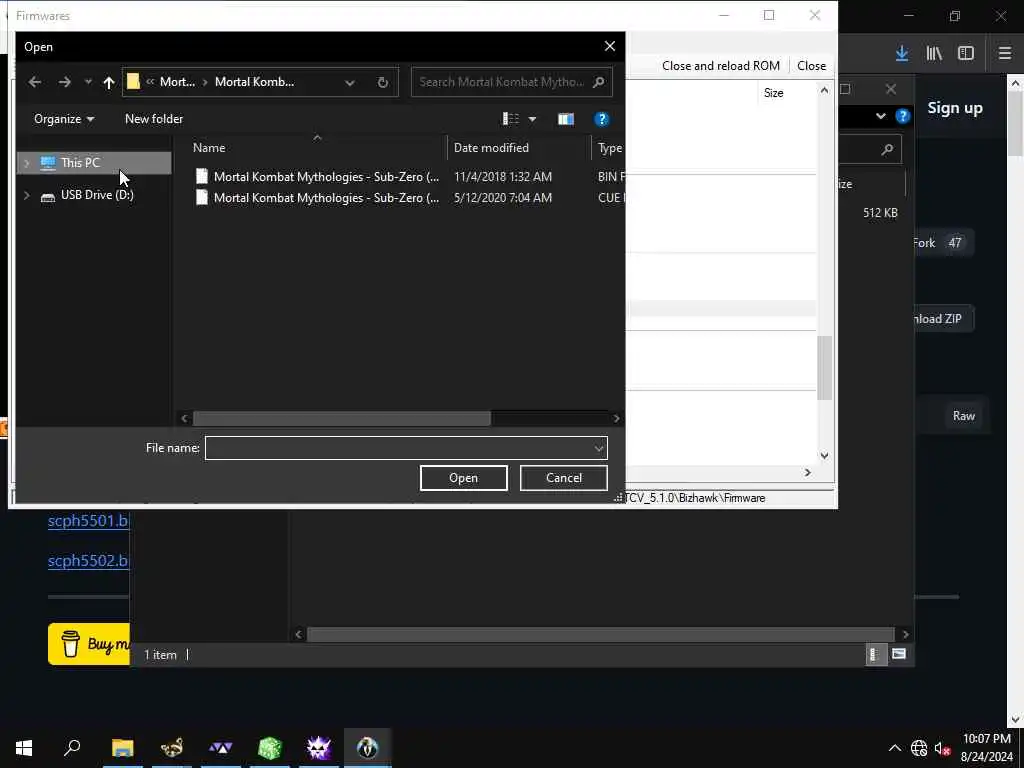
Task: Switch Explorer window to details view icon
Action: [x=874, y=654]
